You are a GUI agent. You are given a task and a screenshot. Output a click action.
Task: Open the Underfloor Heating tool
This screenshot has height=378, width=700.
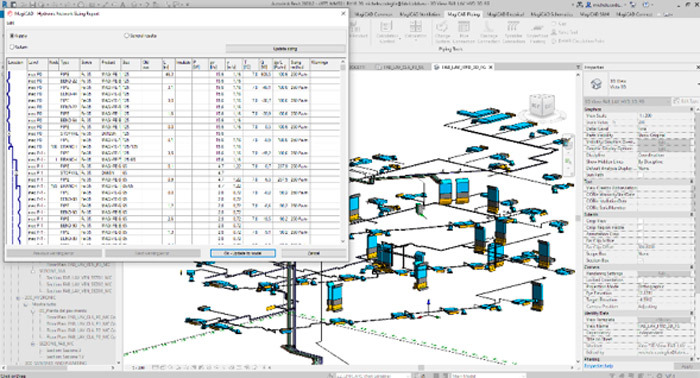click(x=537, y=31)
